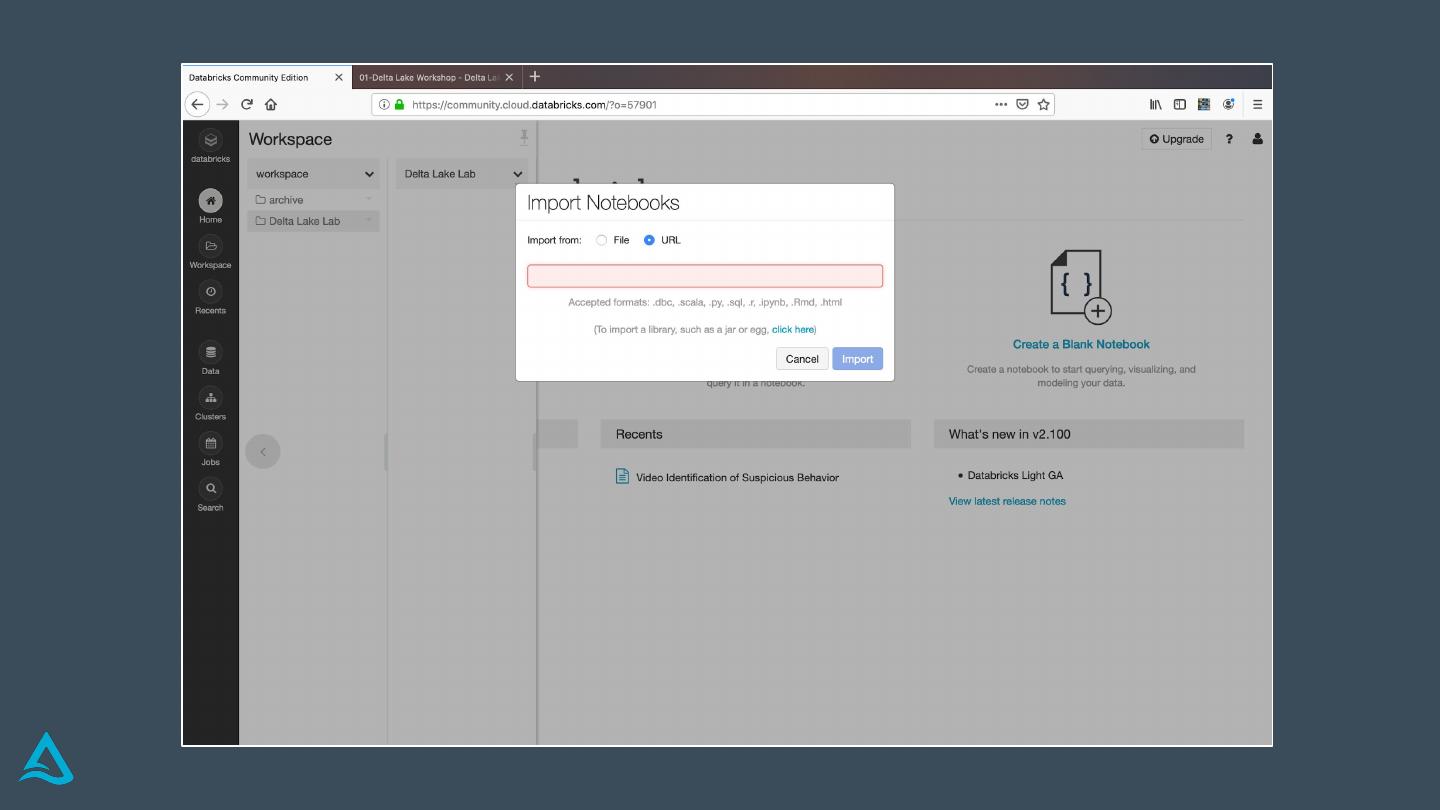Open the Firefox hamburger menu
Image resolution: width=1440 pixels, height=810 pixels.
tap(1257, 104)
